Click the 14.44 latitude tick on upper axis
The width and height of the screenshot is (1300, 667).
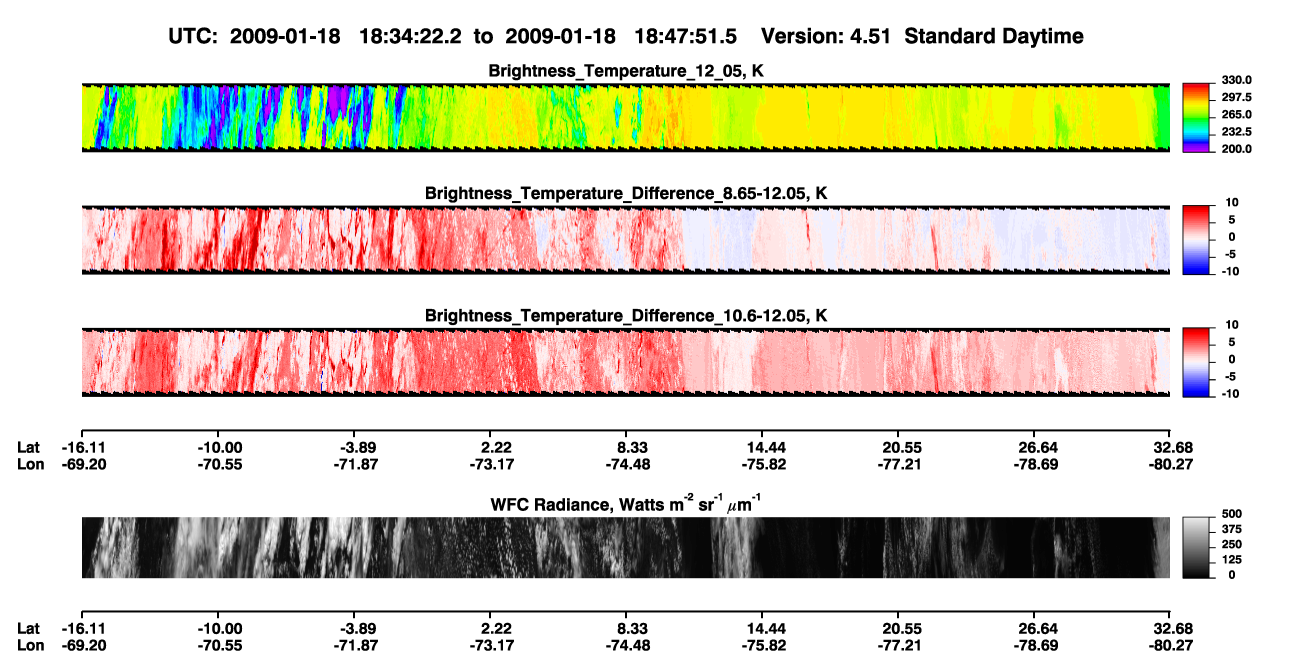pos(762,447)
